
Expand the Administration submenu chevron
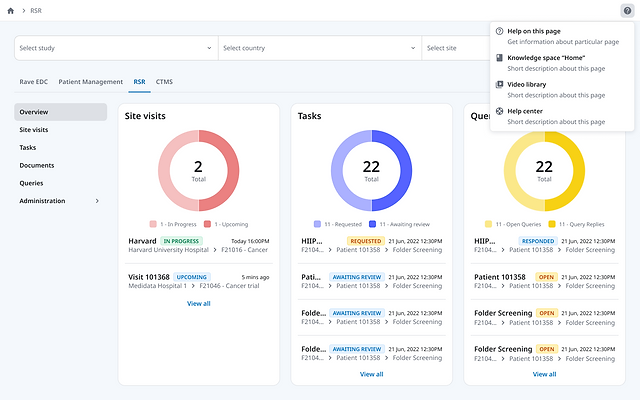point(97,201)
